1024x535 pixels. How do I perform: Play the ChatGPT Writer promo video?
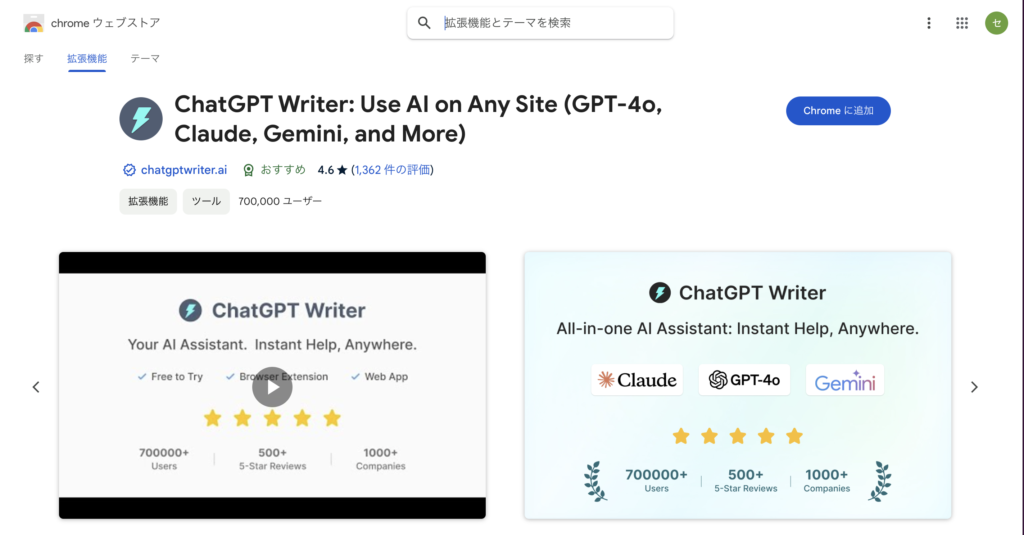(272, 386)
